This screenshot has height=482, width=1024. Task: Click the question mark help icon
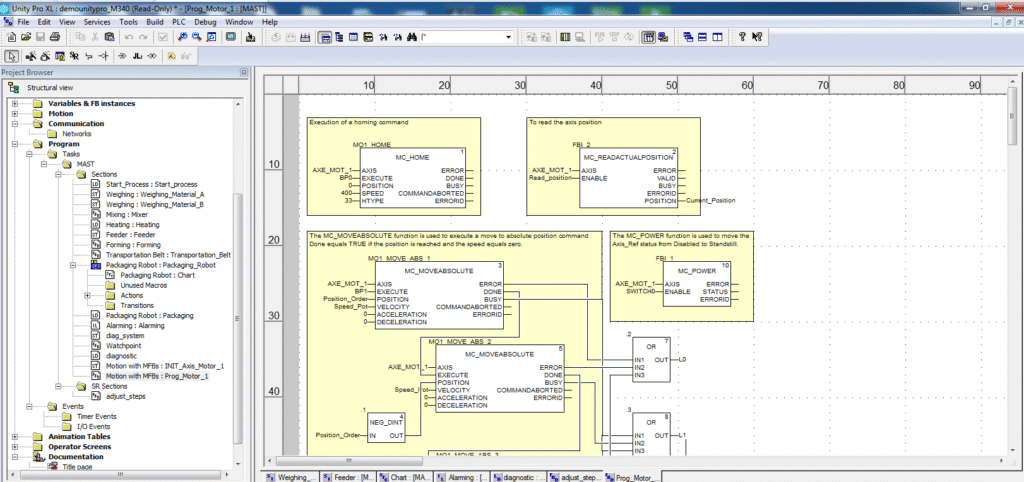click(743, 37)
